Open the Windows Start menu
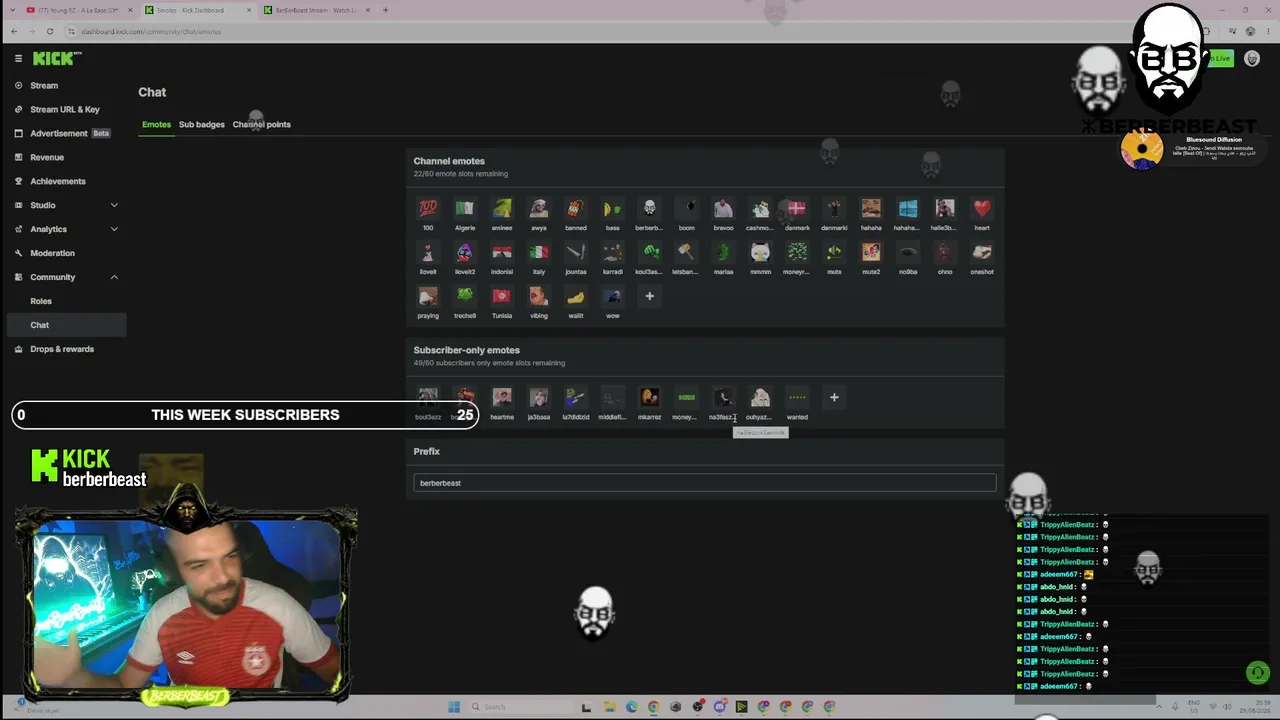The width and height of the screenshot is (1280, 720). [453, 707]
